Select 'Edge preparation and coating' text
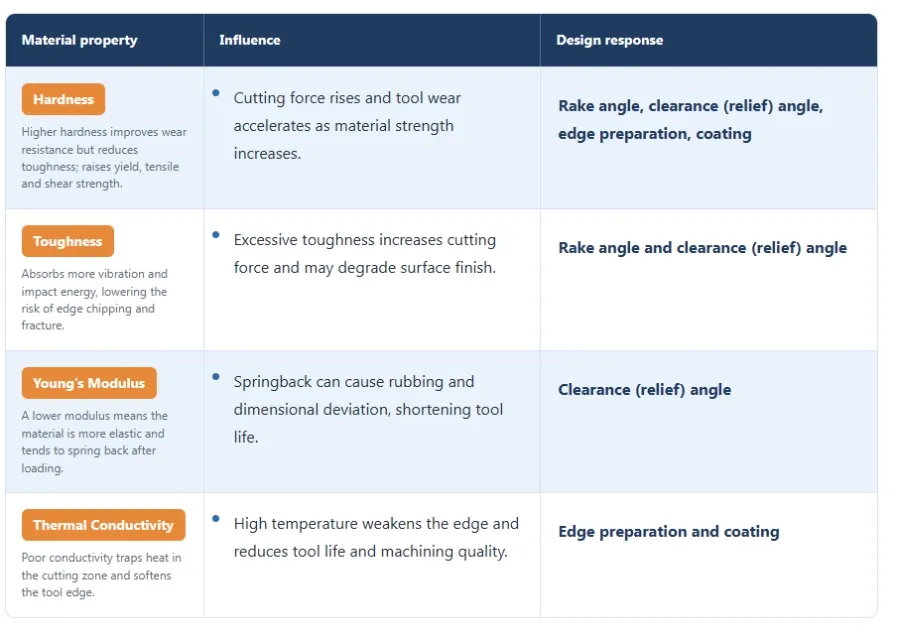Screen dimensions: 897x641 click(x=669, y=532)
